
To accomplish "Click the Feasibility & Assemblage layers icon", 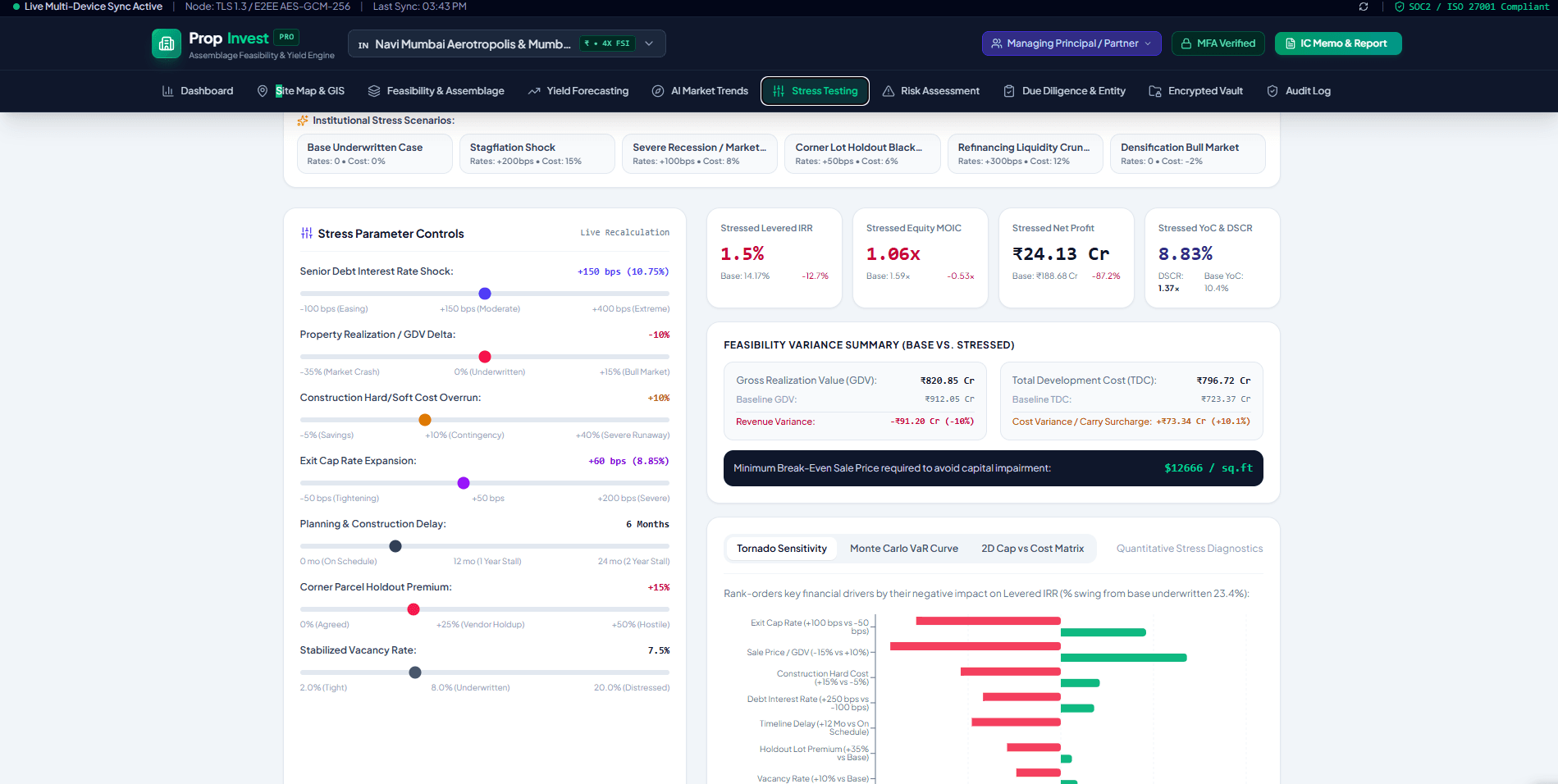I will coord(374,91).
